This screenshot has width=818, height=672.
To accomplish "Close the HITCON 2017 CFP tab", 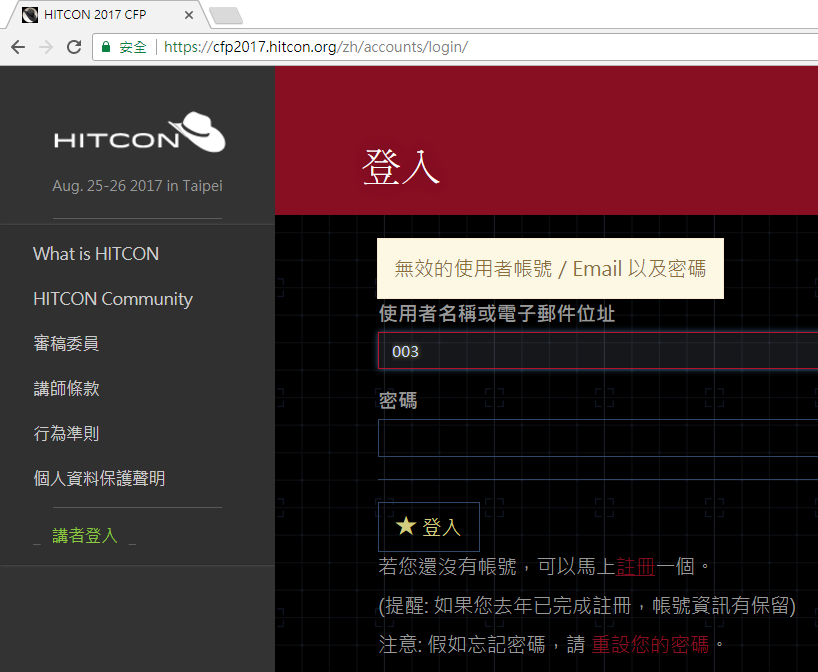I will tap(189, 15).
